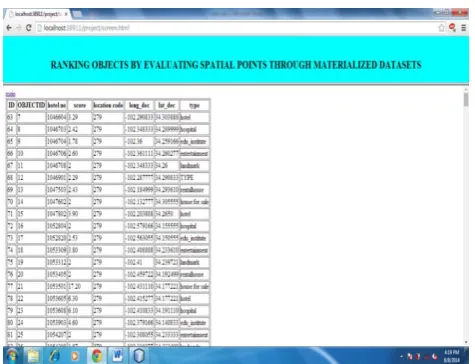The height and width of the screenshot is (364, 475).
Task: Click the score cell '6.10'
Action: [80, 311]
